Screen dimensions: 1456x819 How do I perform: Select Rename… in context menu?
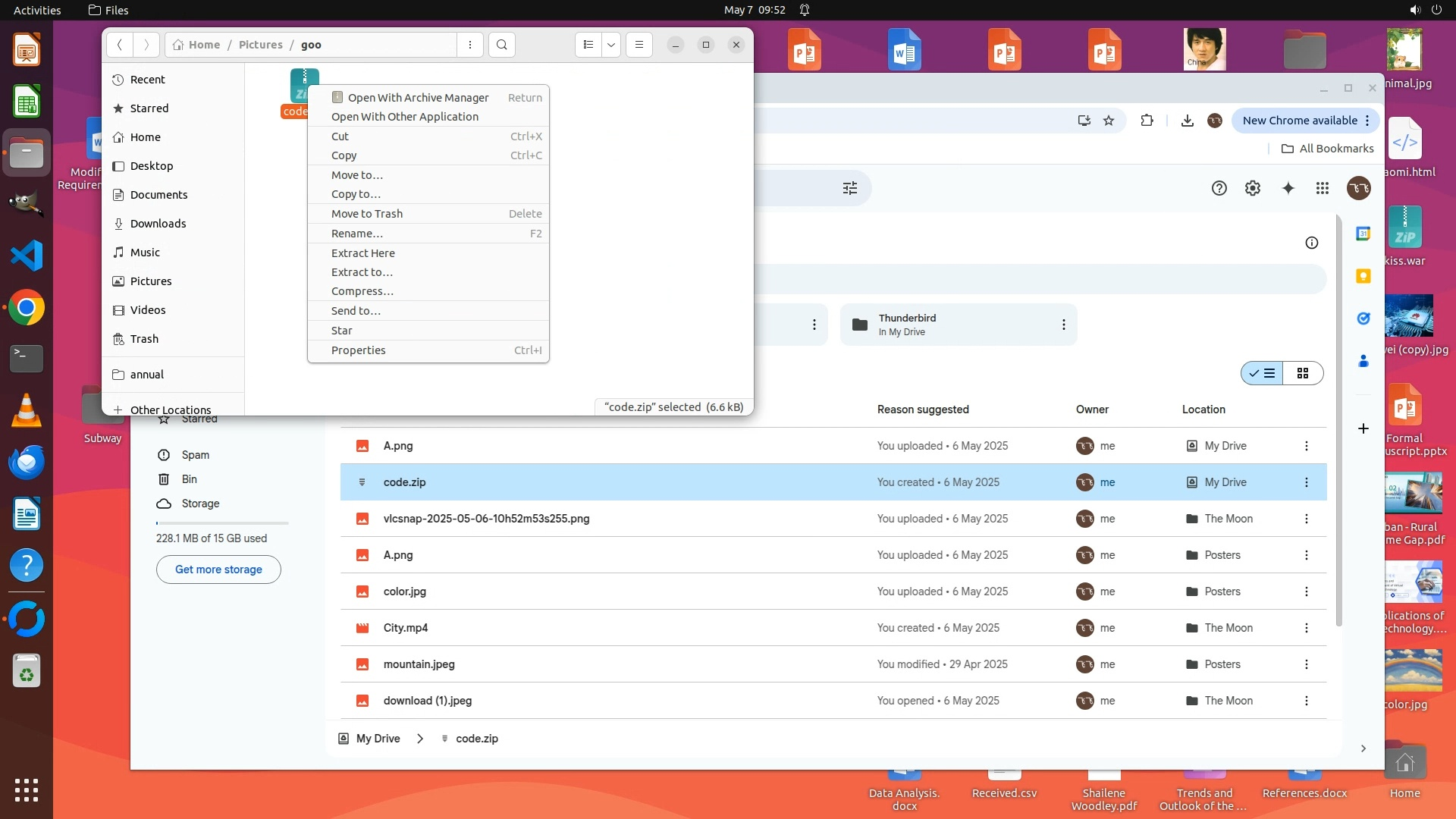point(357,234)
